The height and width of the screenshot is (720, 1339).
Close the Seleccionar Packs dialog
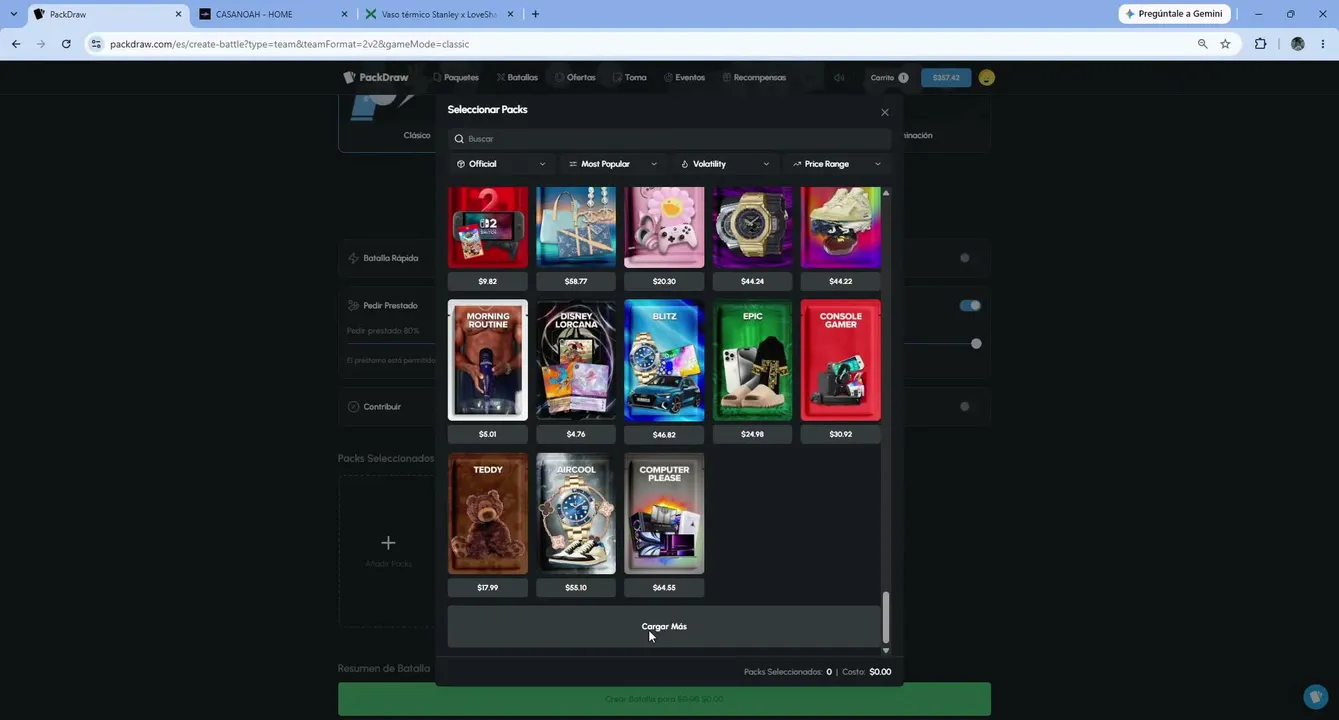[x=885, y=112]
